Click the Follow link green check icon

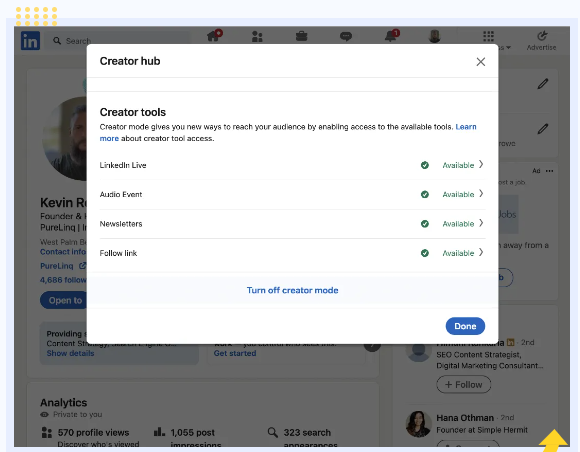click(x=425, y=253)
